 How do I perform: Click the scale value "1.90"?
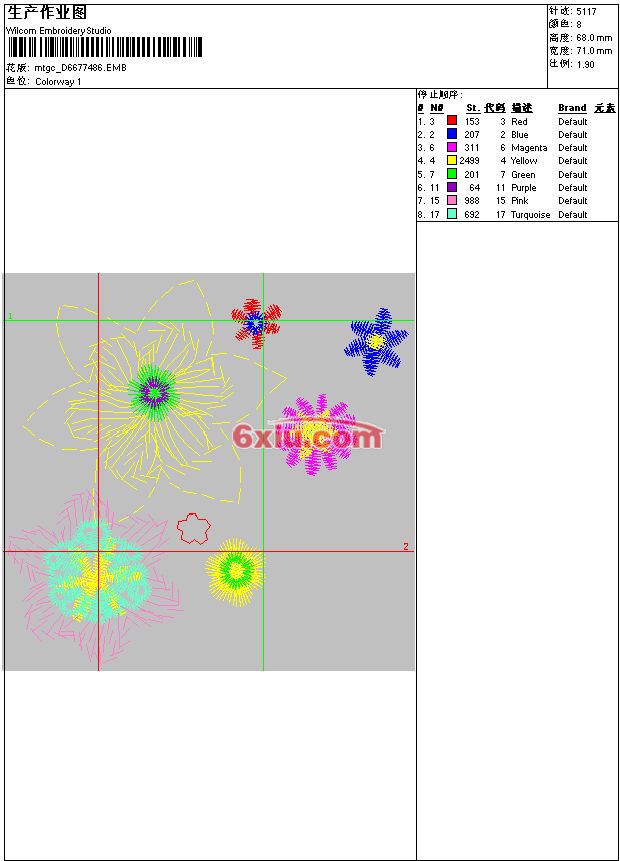coord(585,64)
